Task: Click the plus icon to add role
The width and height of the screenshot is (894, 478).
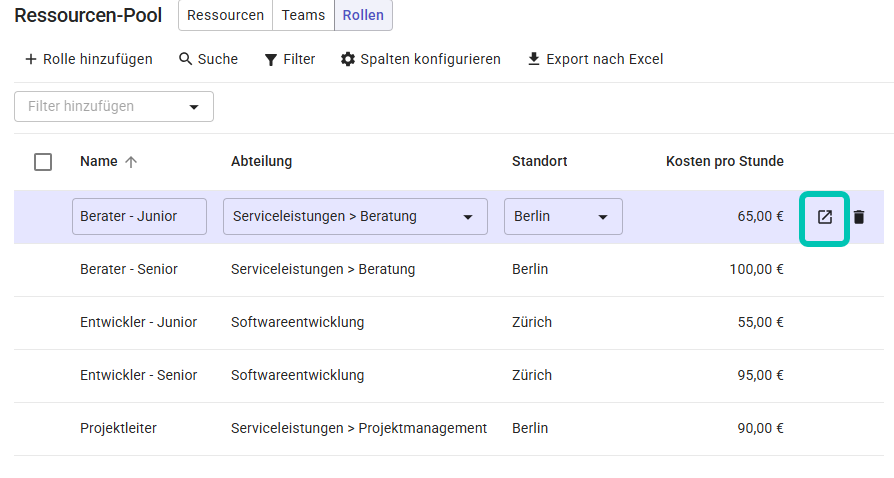Action: pyautogui.click(x=31, y=59)
